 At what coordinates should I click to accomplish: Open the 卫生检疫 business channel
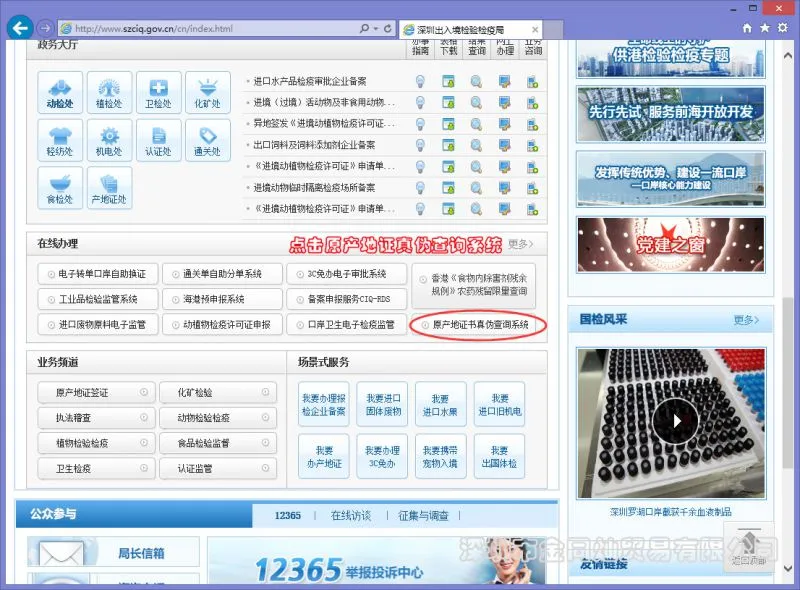point(94,468)
